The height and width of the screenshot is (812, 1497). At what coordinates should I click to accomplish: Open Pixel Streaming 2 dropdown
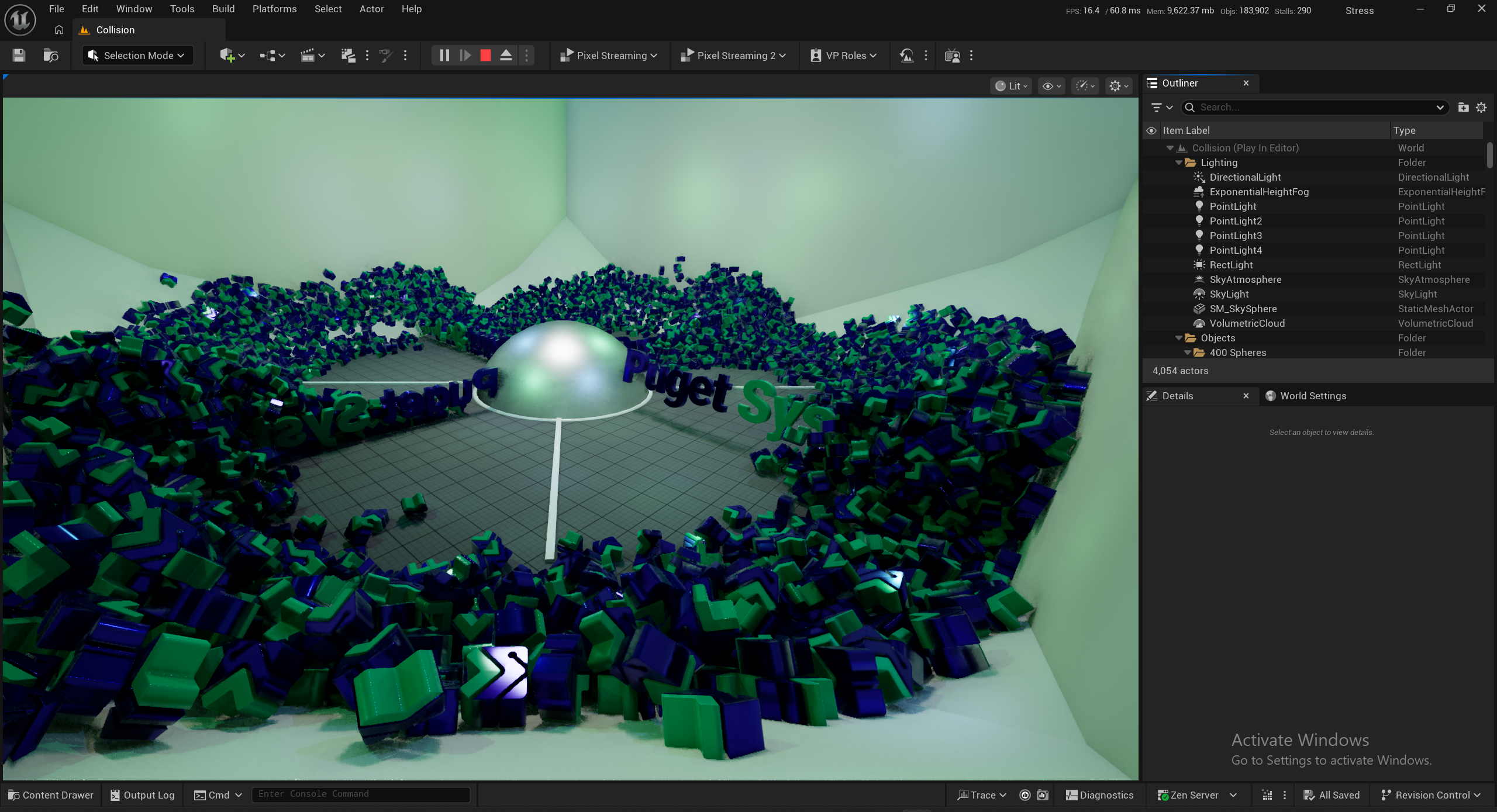pyautogui.click(x=733, y=56)
